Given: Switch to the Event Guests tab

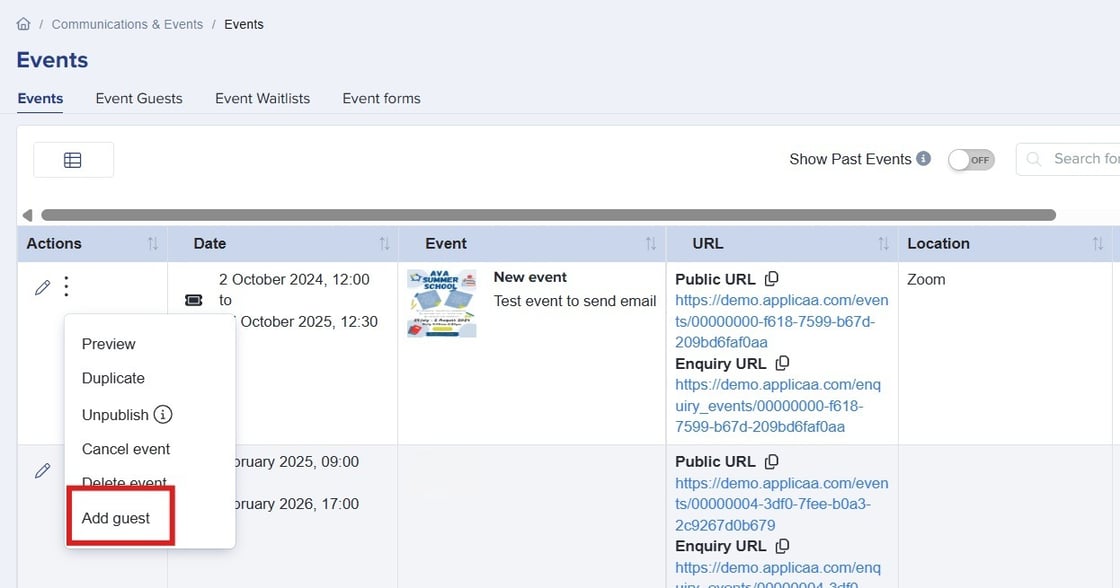Looking at the screenshot, I should [x=138, y=98].
